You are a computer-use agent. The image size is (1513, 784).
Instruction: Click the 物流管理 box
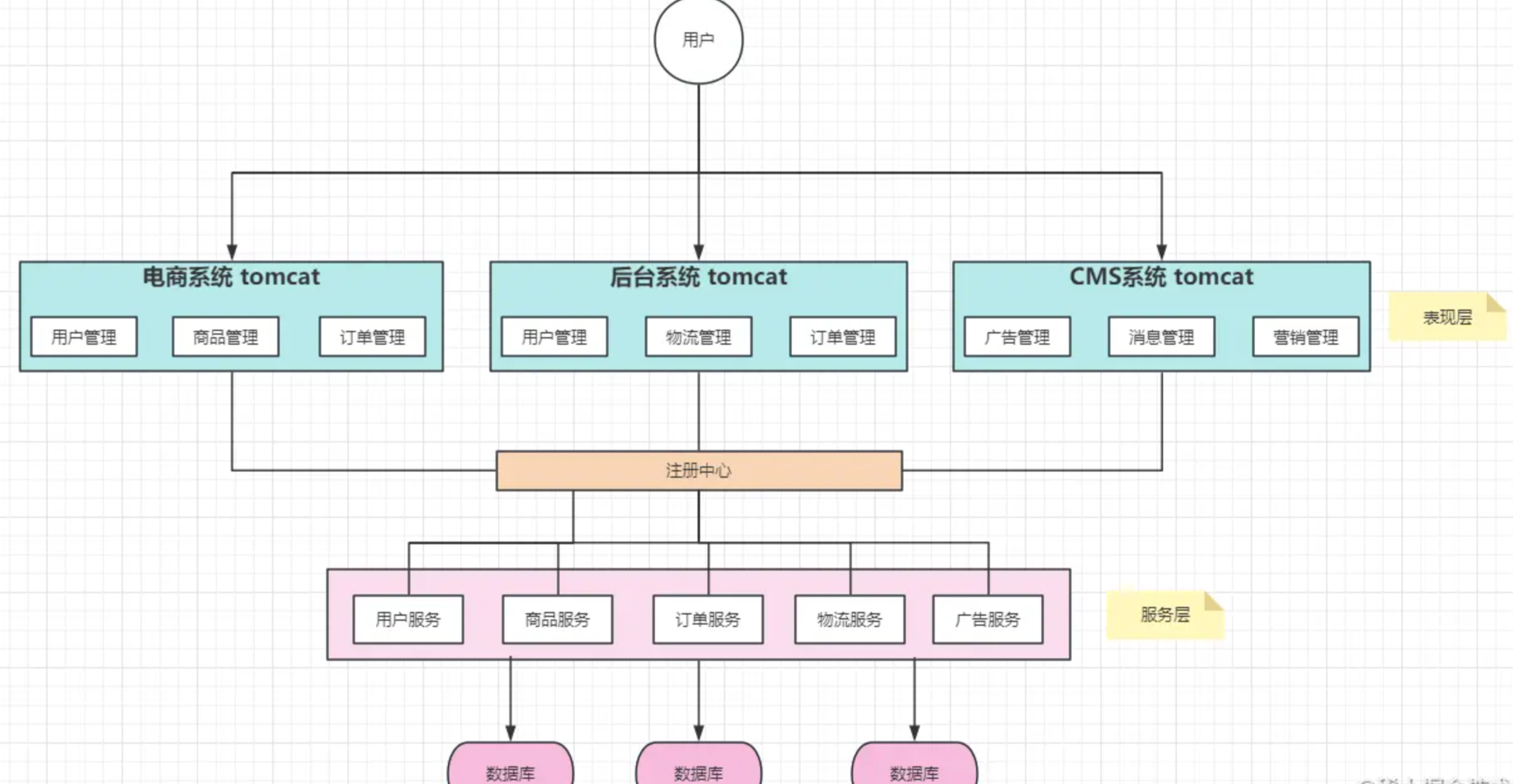click(x=699, y=337)
